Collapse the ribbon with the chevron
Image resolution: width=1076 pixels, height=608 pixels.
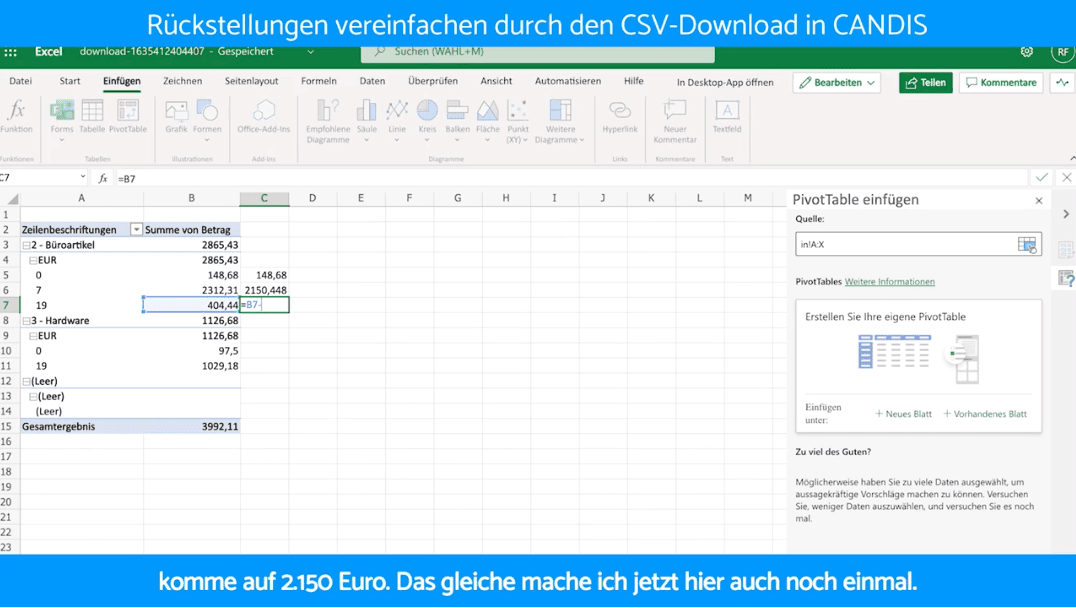click(x=1072, y=159)
